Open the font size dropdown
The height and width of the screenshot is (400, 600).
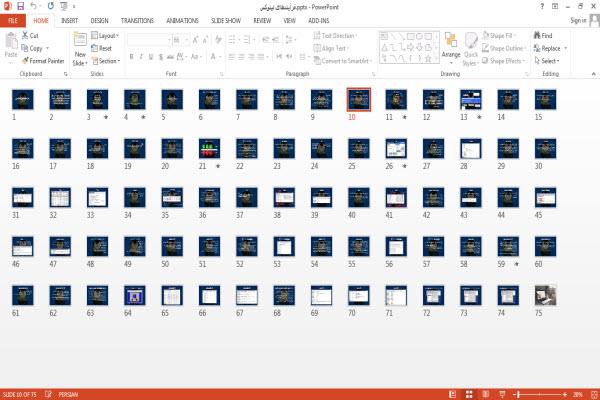(186, 40)
